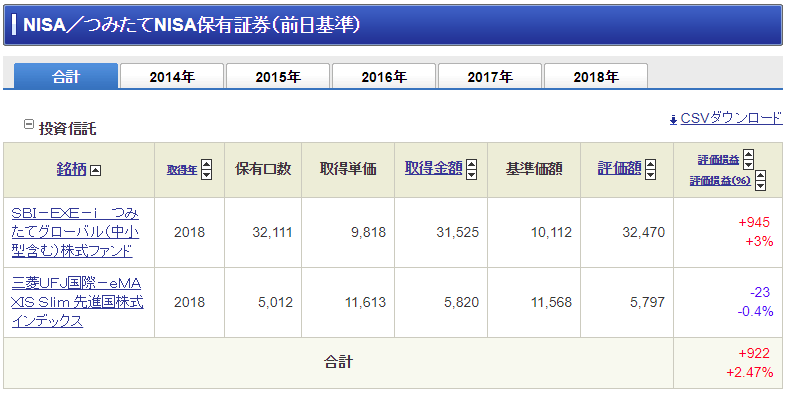Click the 評価額 header link
Screen dimensions: 797x394
point(620,168)
